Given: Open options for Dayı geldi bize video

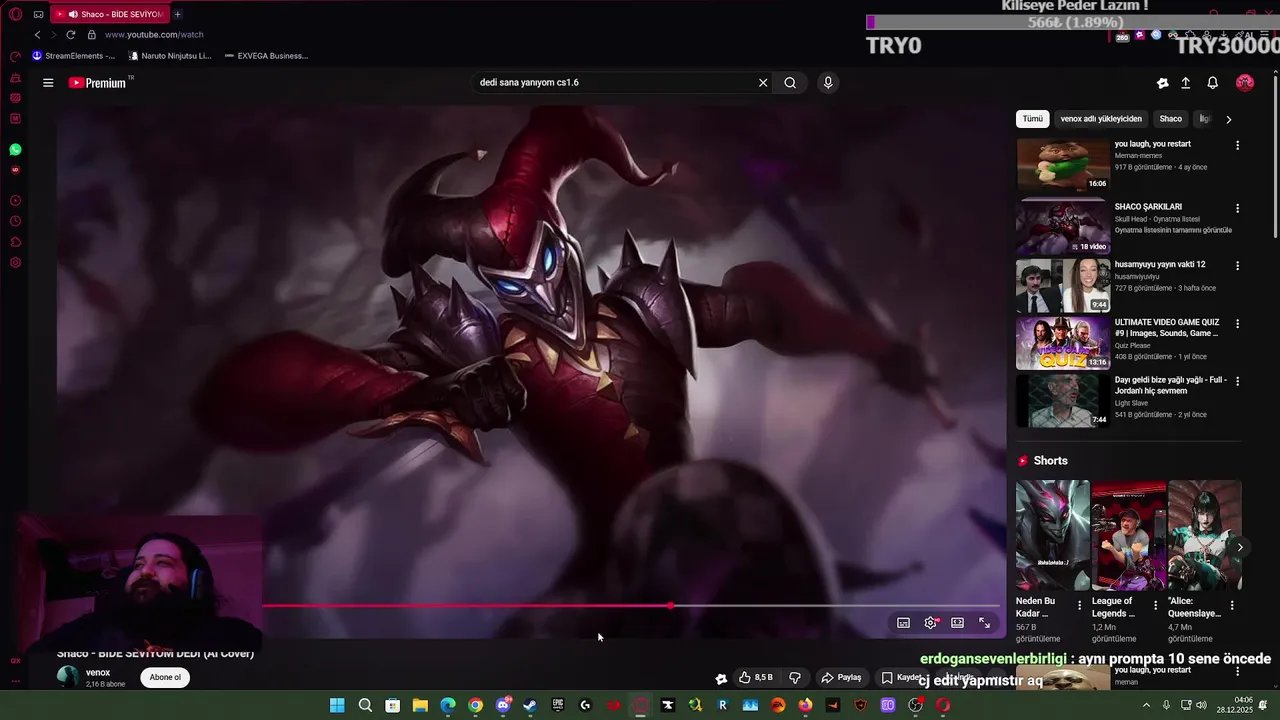Looking at the screenshot, I should 1237,381.
